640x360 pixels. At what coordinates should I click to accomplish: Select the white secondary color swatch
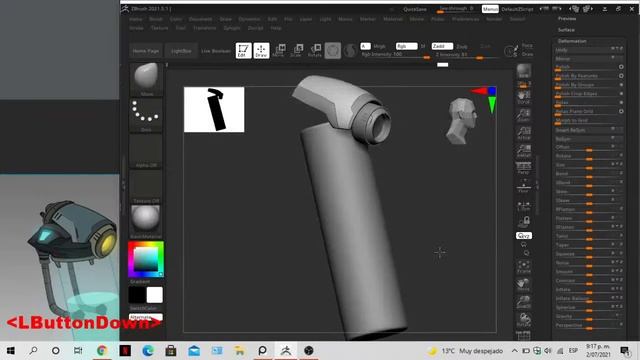tap(154, 295)
